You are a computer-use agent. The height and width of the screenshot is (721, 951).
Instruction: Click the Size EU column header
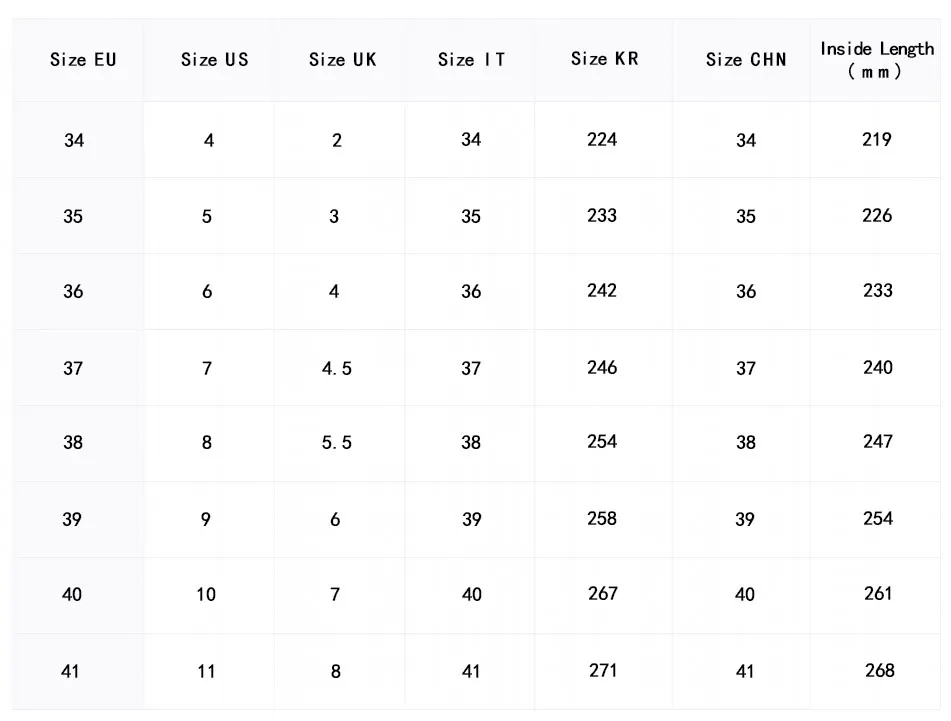point(83,60)
